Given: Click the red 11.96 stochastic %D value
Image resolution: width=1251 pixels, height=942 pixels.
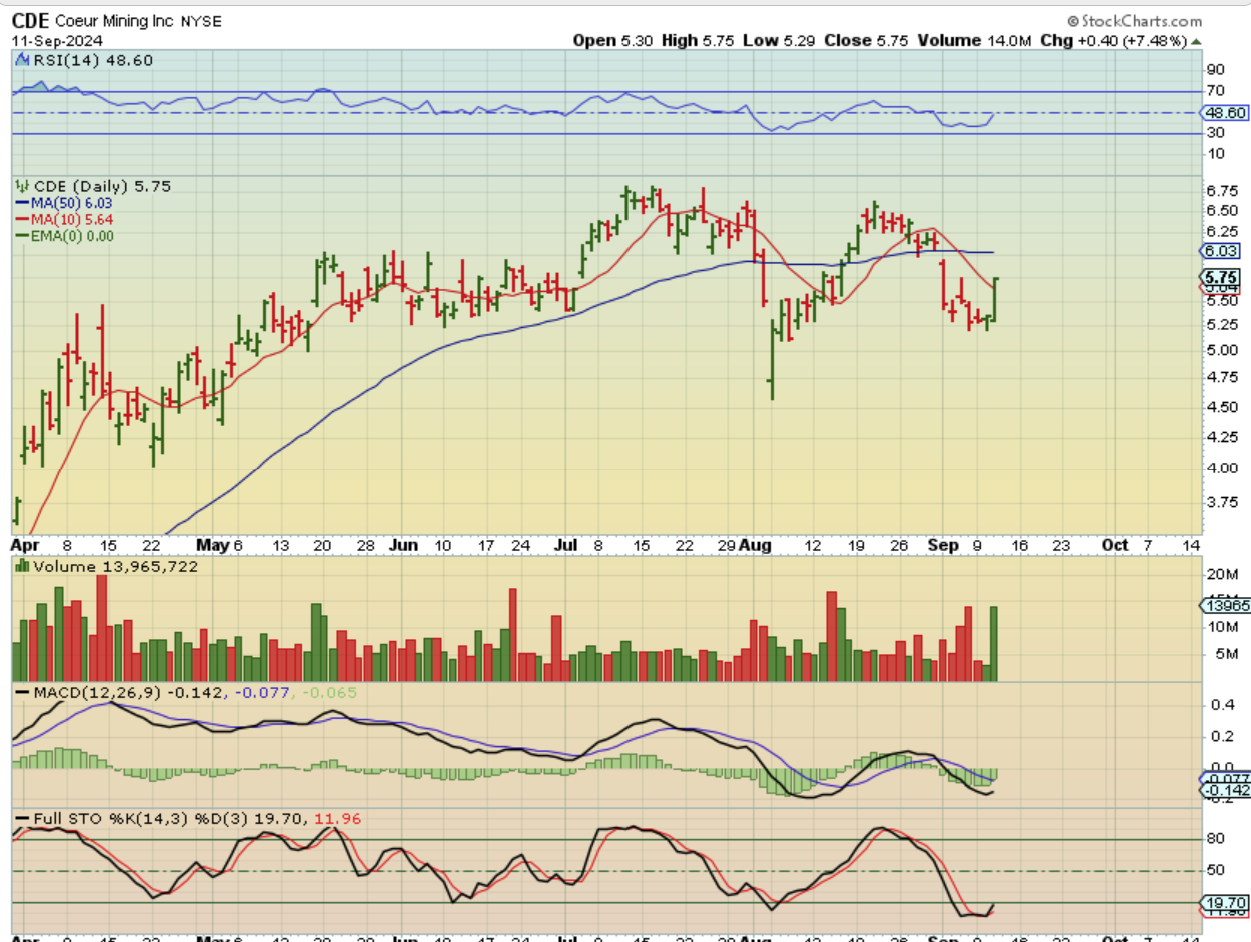Looking at the screenshot, I should pyautogui.click(x=337, y=818).
